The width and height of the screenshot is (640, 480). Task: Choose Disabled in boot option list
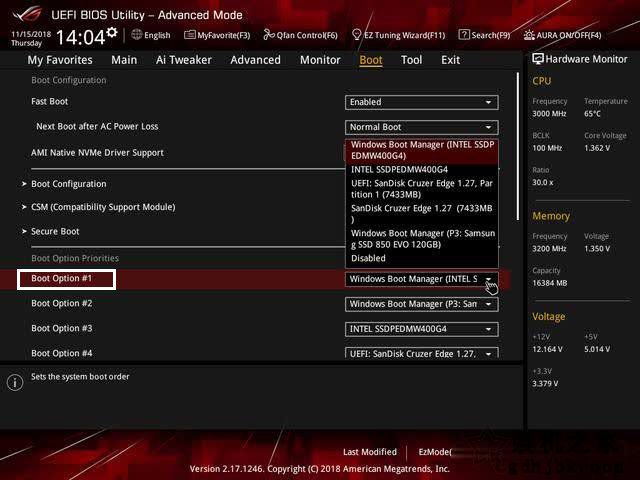click(x=422, y=258)
